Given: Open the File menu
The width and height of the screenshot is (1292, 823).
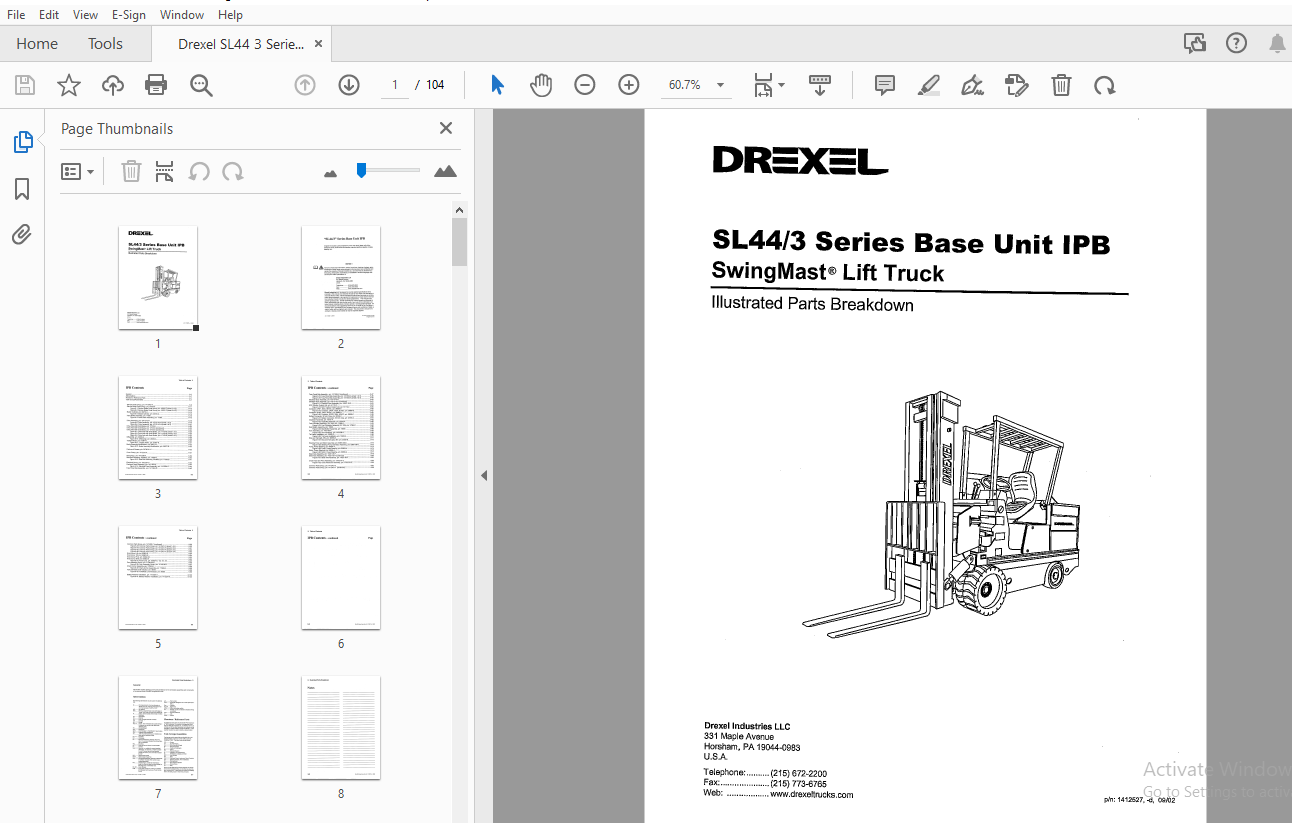Looking at the screenshot, I should pyautogui.click(x=17, y=14).
